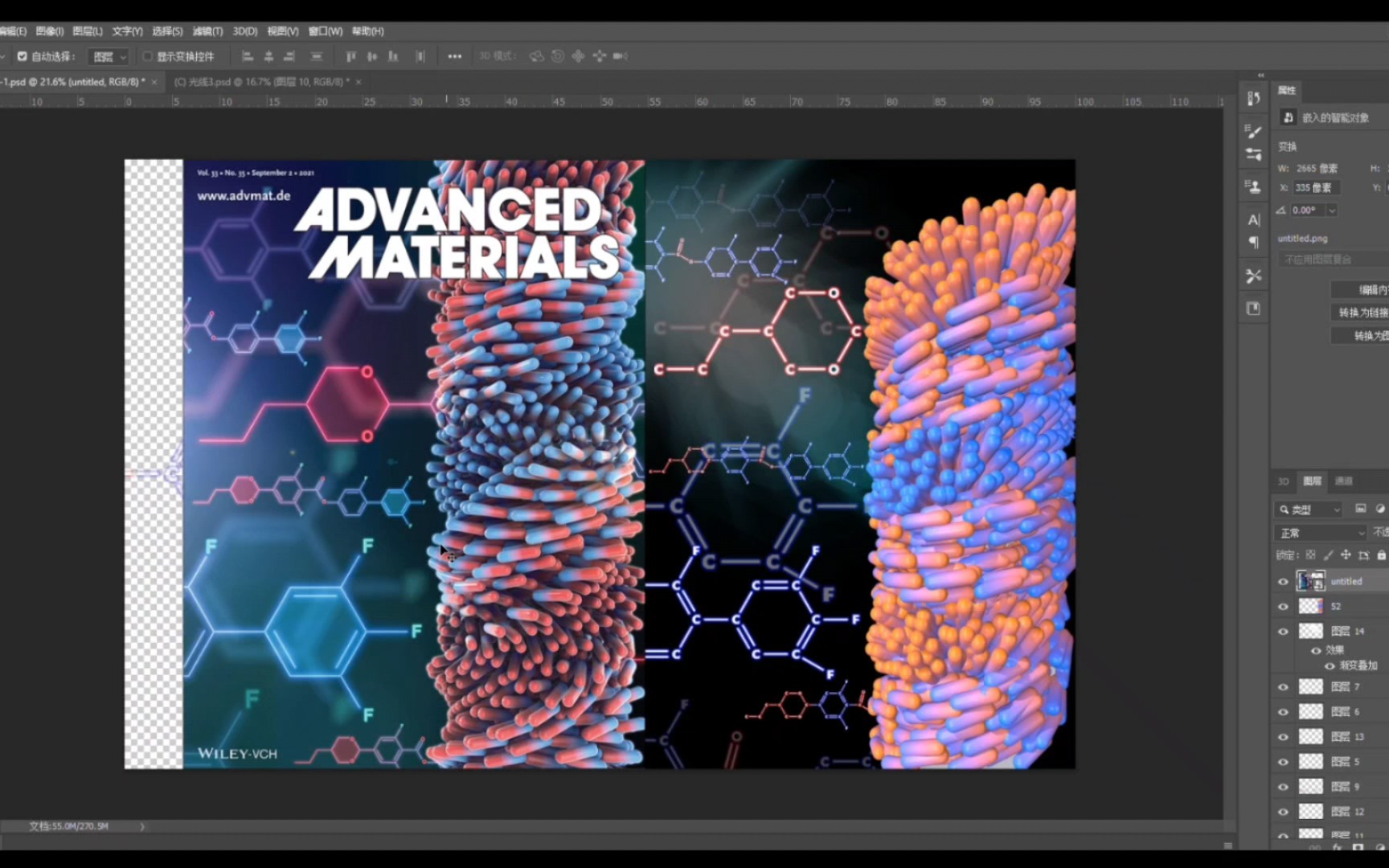Click lock transparent pixels icon
The height and width of the screenshot is (868, 1389).
(x=1310, y=555)
